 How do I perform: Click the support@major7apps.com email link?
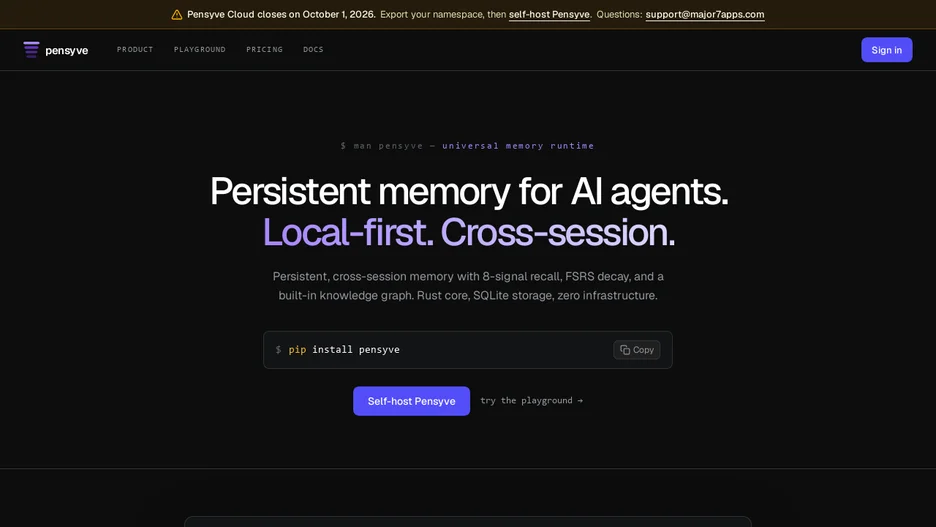click(704, 14)
